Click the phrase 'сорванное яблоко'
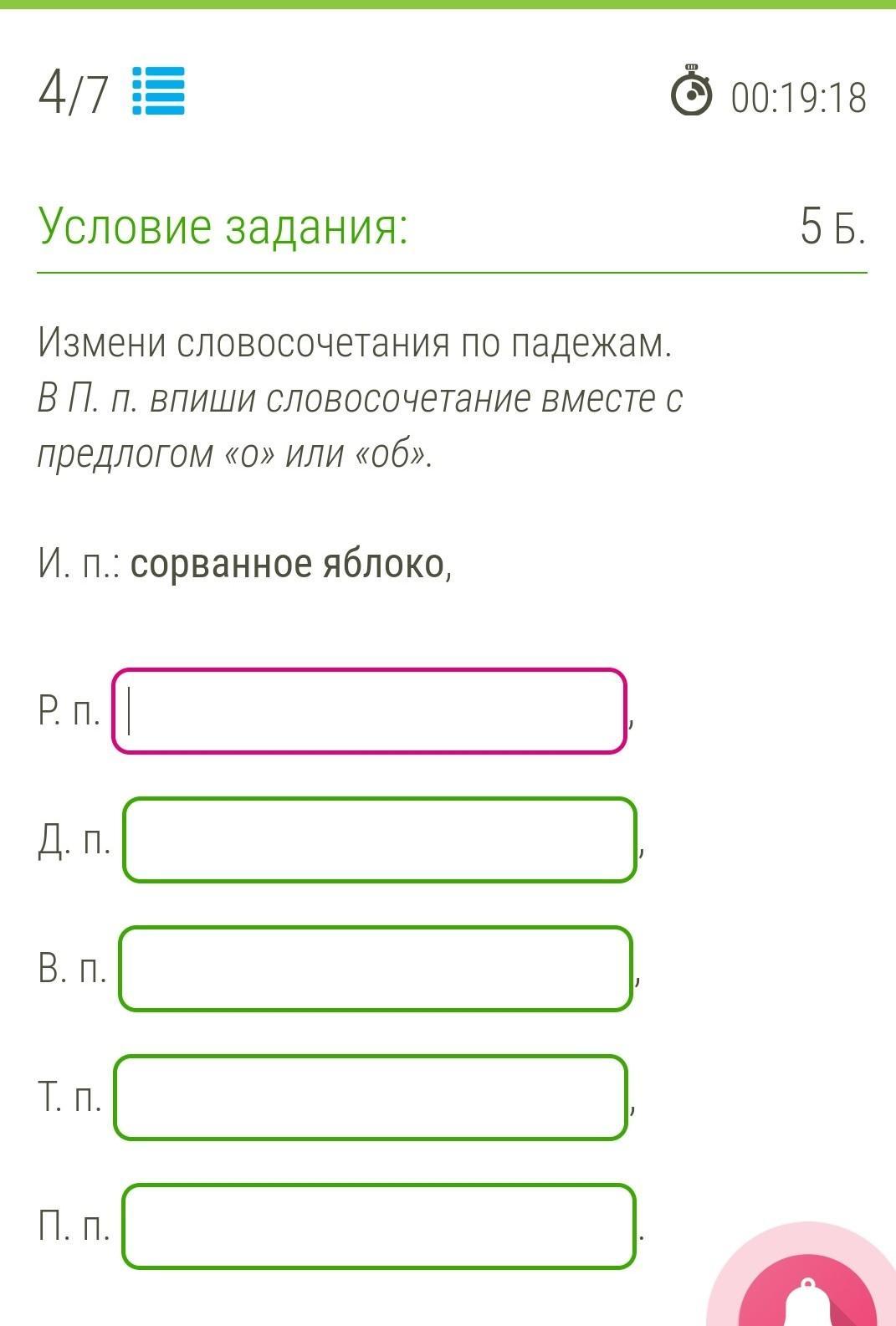Screen dimensions: 896x1326 pos(288,565)
